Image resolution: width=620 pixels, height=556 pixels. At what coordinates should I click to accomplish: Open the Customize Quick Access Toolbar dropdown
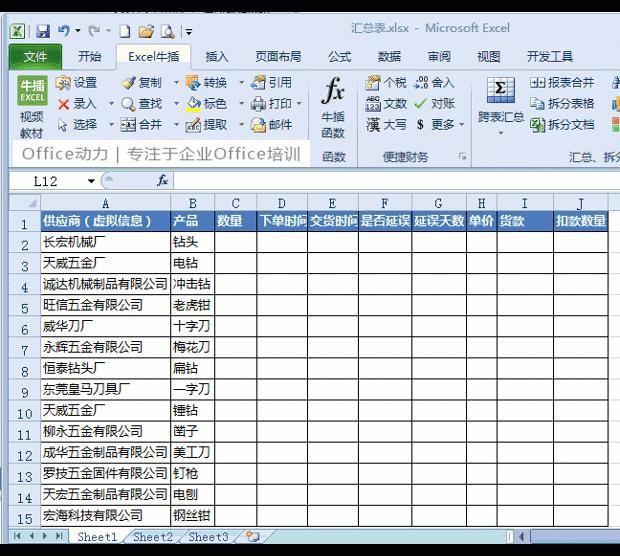189,32
